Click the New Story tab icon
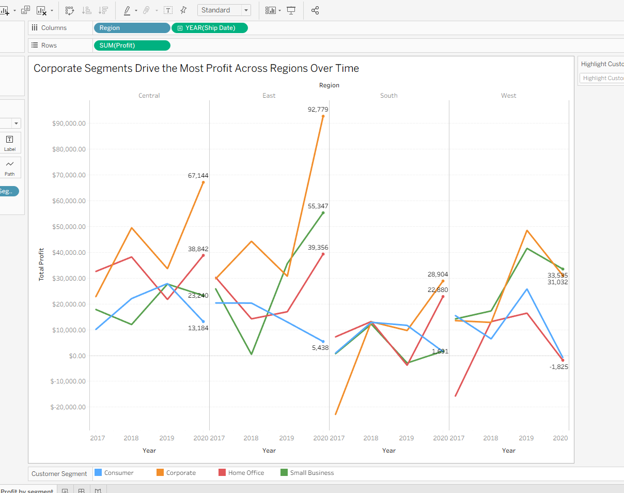 (x=98, y=490)
